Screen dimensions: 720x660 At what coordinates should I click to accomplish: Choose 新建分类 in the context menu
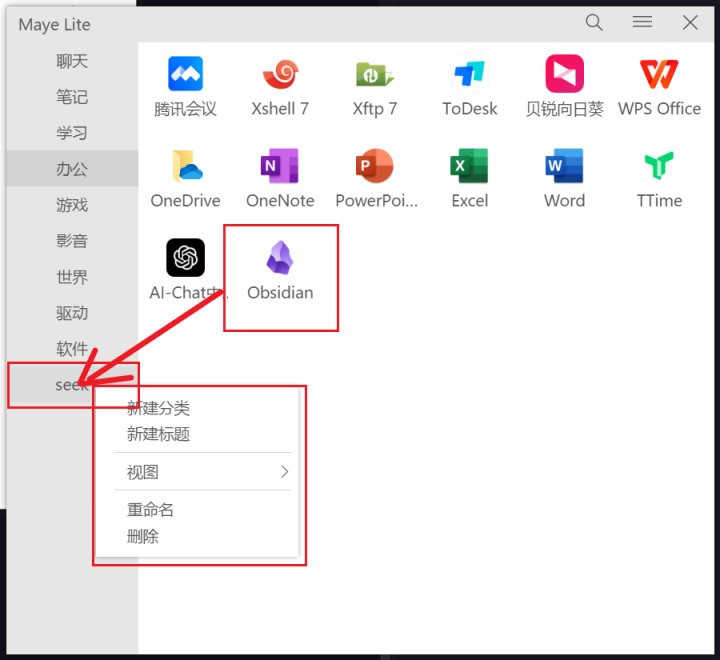point(158,408)
